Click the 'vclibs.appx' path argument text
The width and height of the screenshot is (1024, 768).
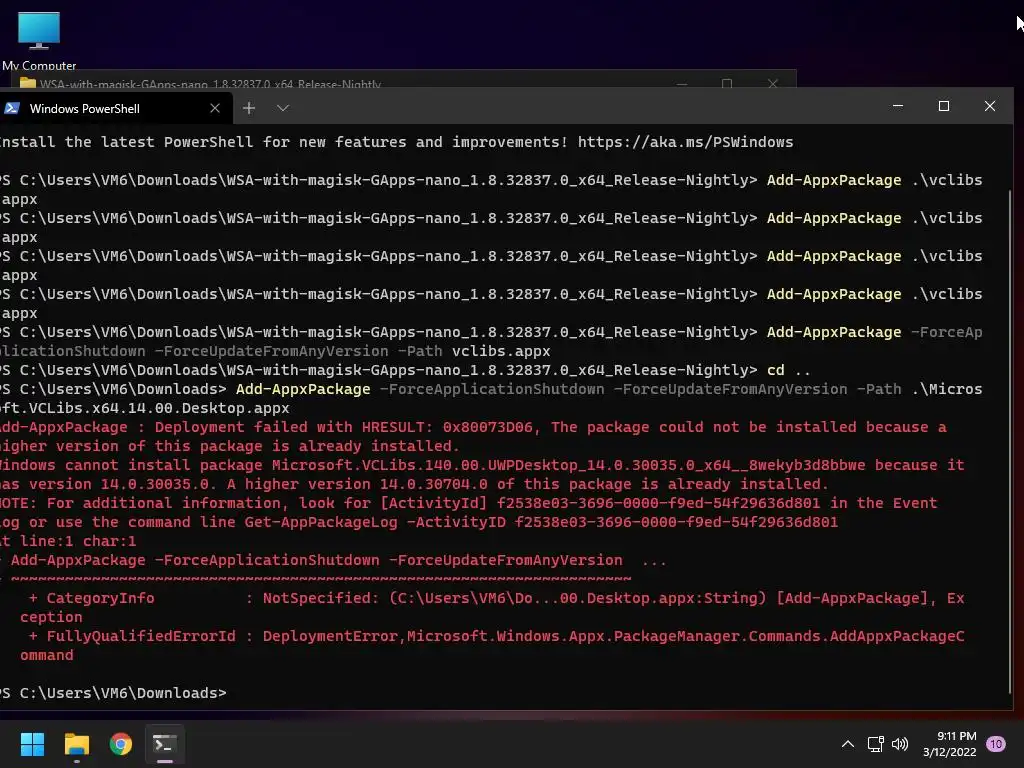pos(501,351)
